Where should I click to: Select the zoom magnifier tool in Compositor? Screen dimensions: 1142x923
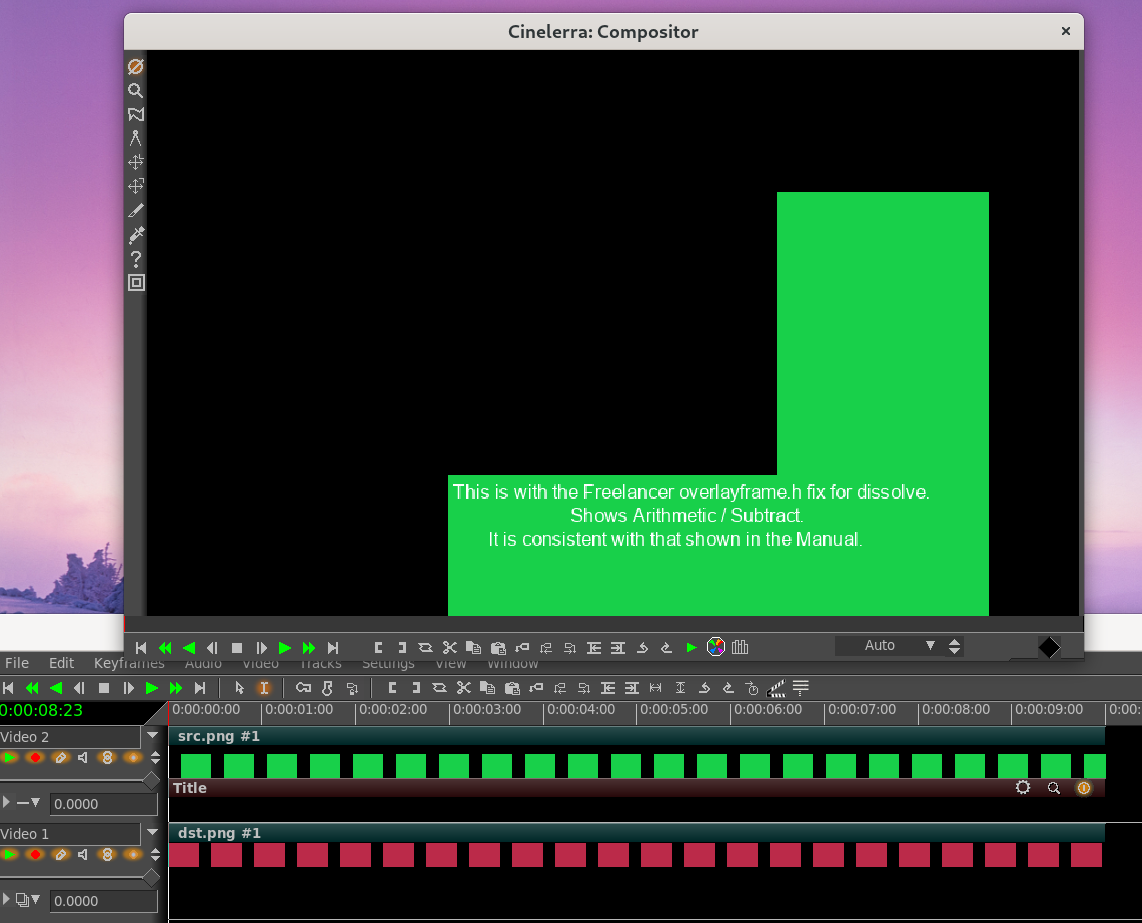click(136, 90)
